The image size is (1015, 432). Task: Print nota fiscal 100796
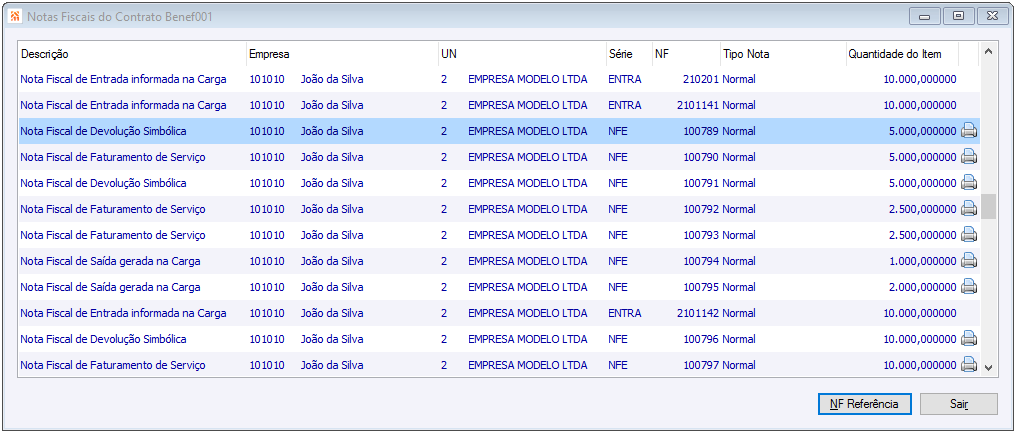(x=969, y=339)
